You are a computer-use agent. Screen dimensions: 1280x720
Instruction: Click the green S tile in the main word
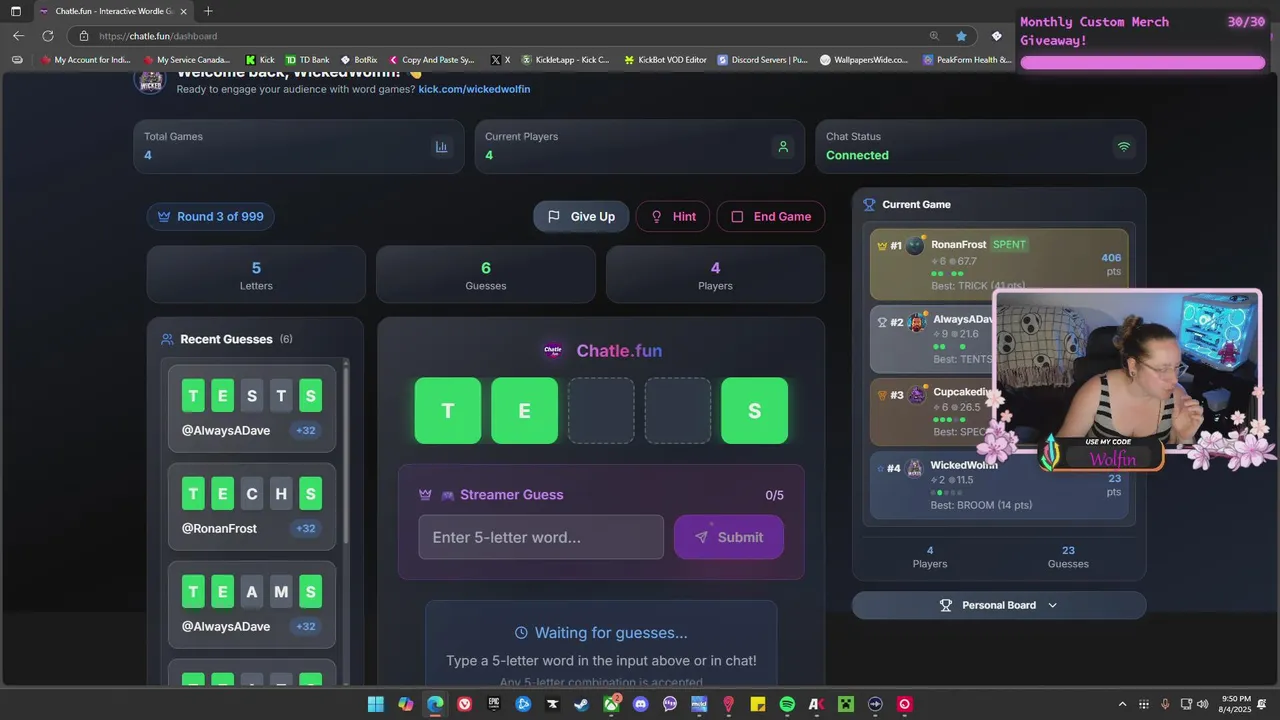pyautogui.click(x=754, y=411)
